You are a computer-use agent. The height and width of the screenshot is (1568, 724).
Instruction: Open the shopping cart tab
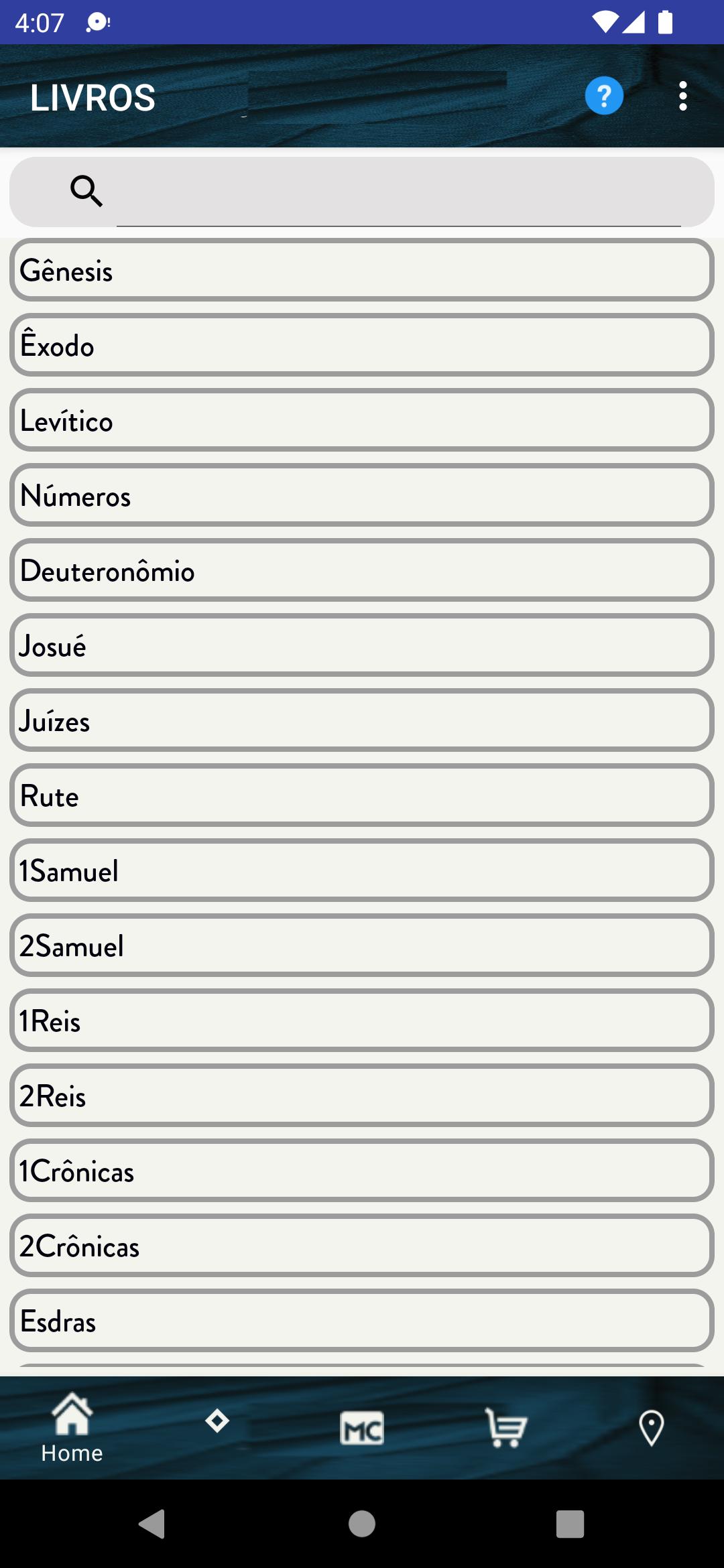click(506, 1427)
